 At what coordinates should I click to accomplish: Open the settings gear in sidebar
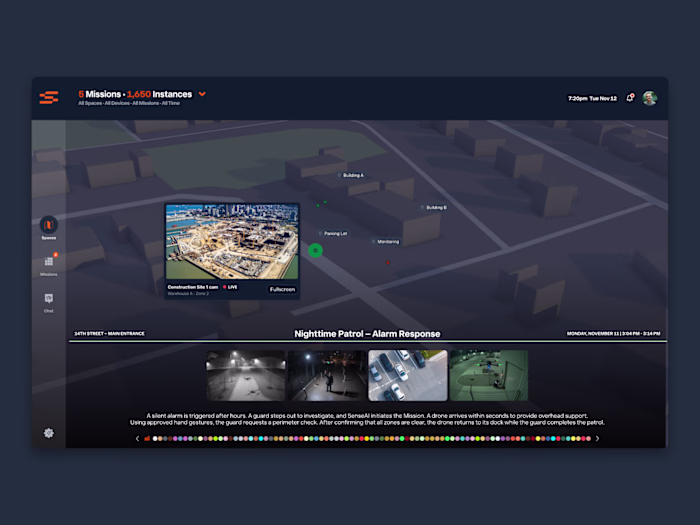(x=49, y=433)
